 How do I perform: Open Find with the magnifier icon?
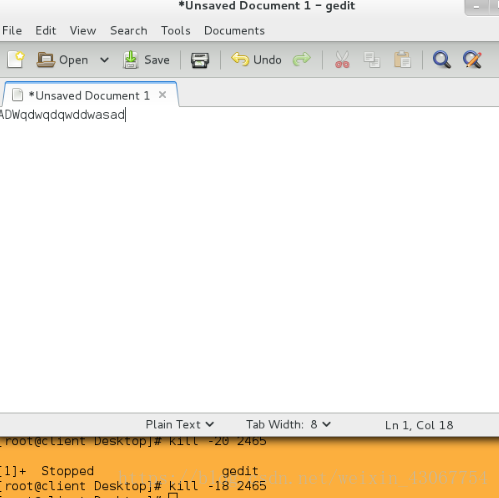(442, 60)
